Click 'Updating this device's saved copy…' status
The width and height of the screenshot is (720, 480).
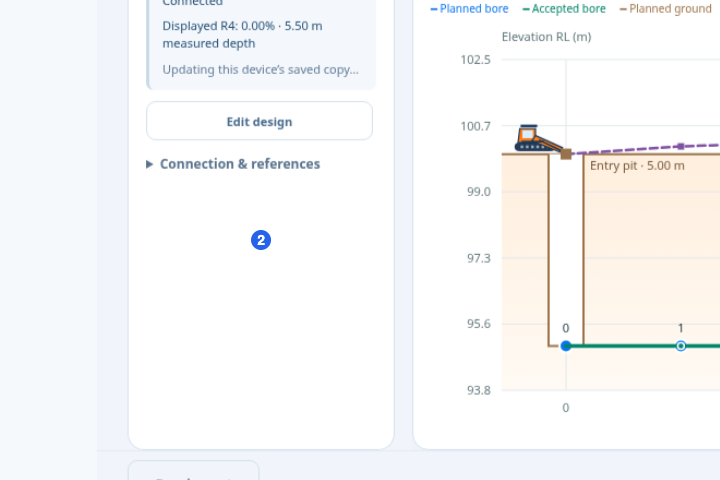tap(260, 70)
